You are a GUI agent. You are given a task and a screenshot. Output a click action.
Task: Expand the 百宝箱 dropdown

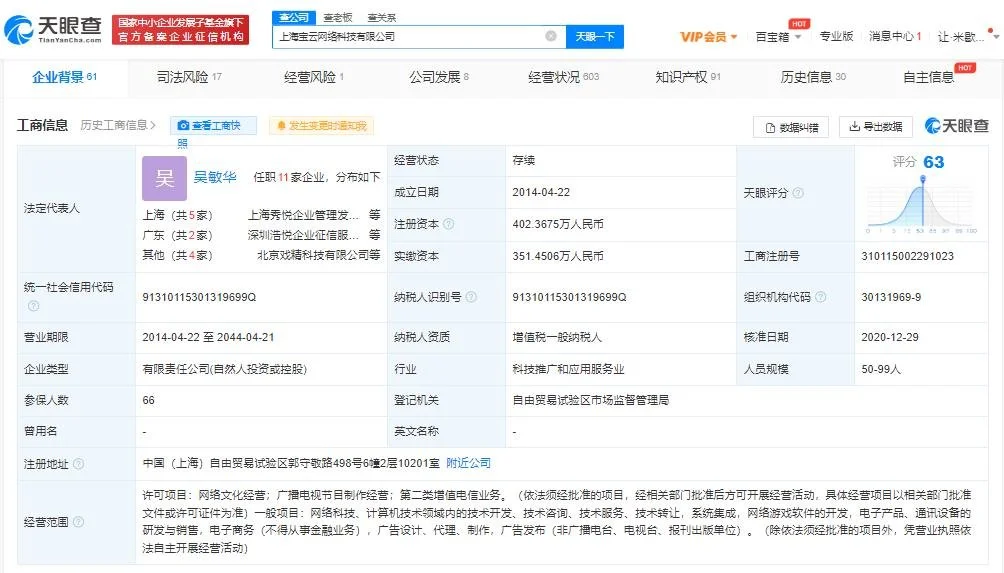(x=778, y=37)
